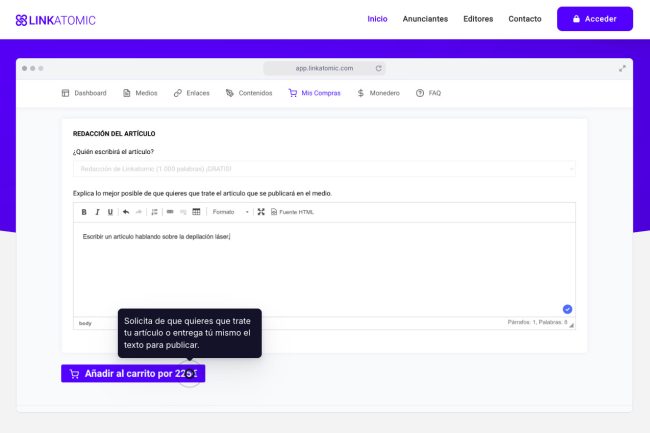The height and width of the screenshot is (433, 650).
Task: Toggle bold formatting in the editor
Action: 84,212
